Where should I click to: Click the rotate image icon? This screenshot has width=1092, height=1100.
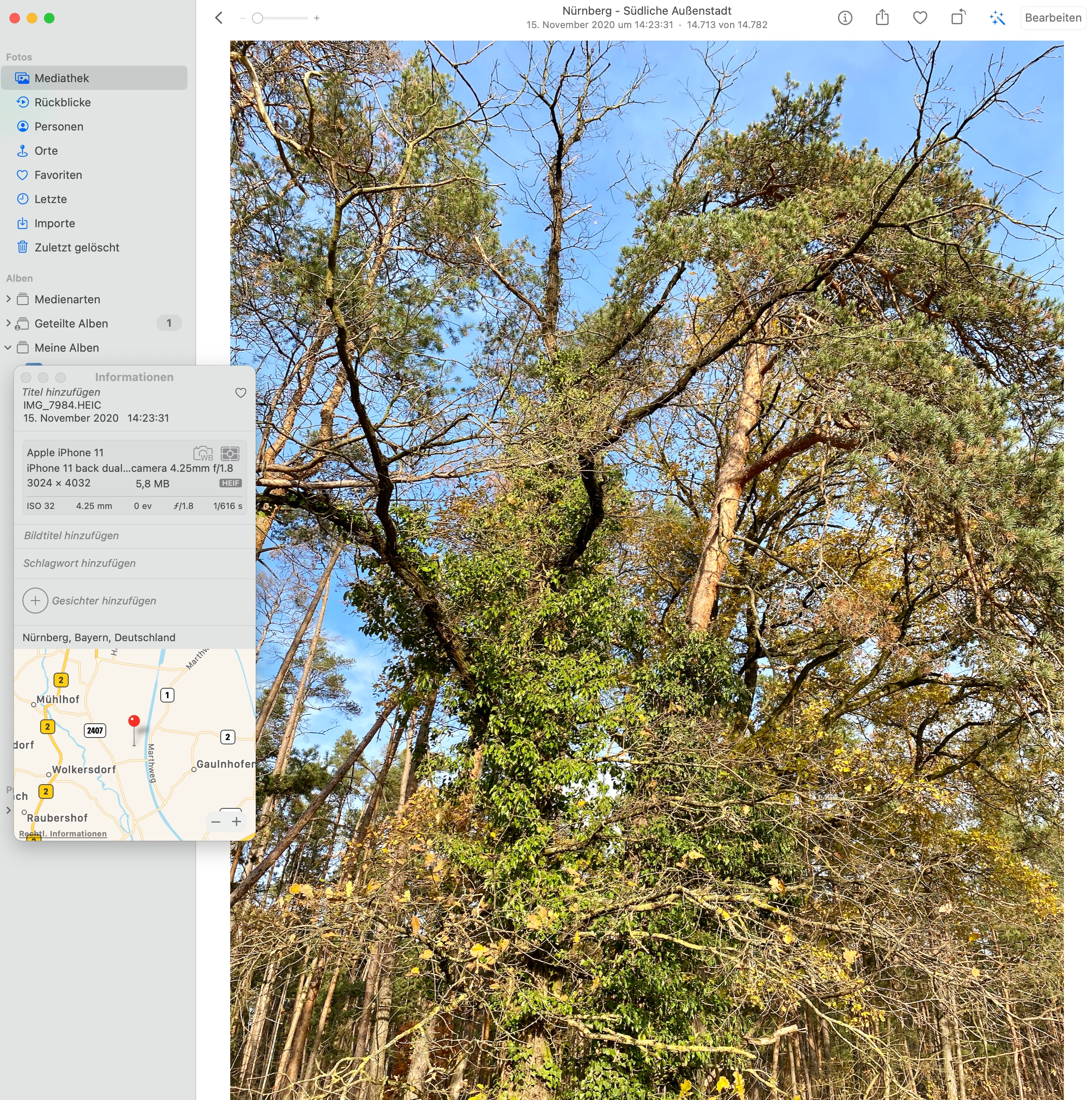(958, 17)
